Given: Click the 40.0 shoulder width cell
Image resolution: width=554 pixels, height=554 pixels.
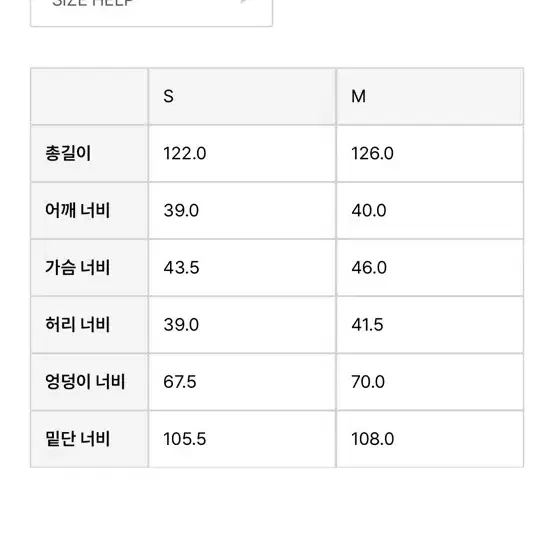Looking at the screenshot, I should [x=430, y=211].
